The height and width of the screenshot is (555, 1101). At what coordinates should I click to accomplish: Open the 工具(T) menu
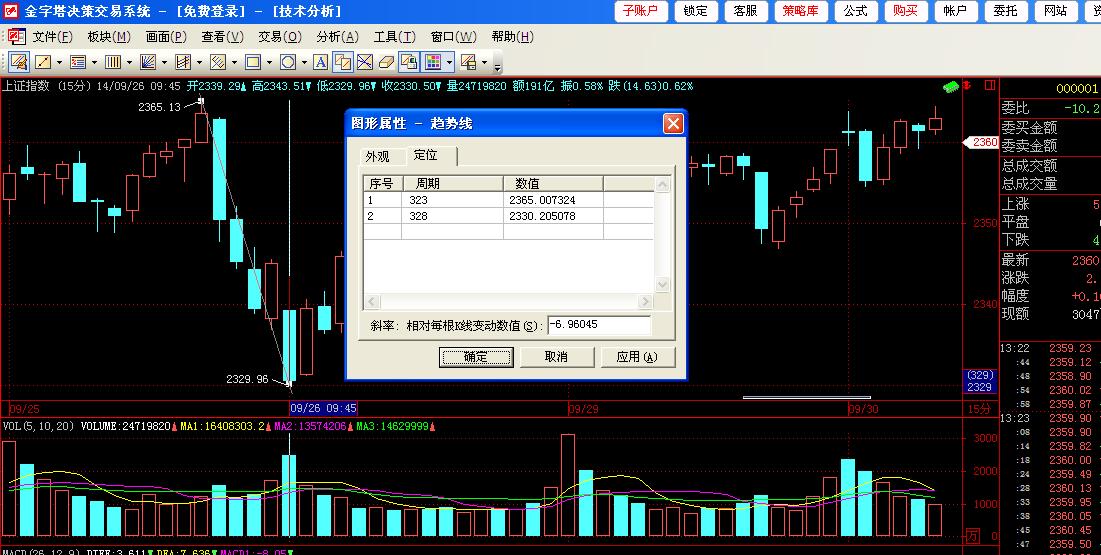point(395,37)
